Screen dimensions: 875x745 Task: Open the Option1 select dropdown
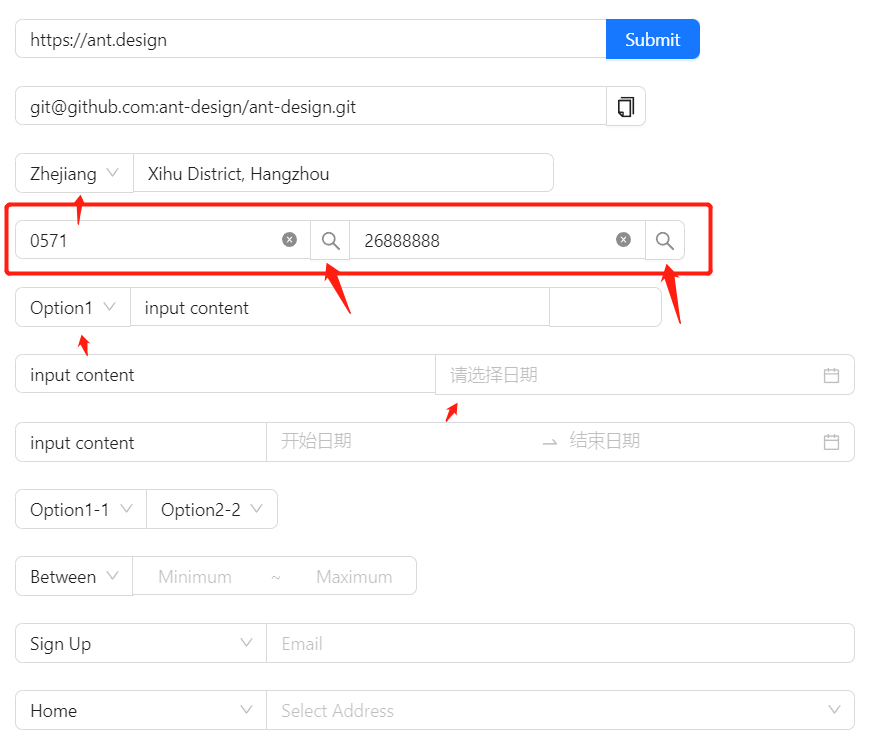click(73, 307)
